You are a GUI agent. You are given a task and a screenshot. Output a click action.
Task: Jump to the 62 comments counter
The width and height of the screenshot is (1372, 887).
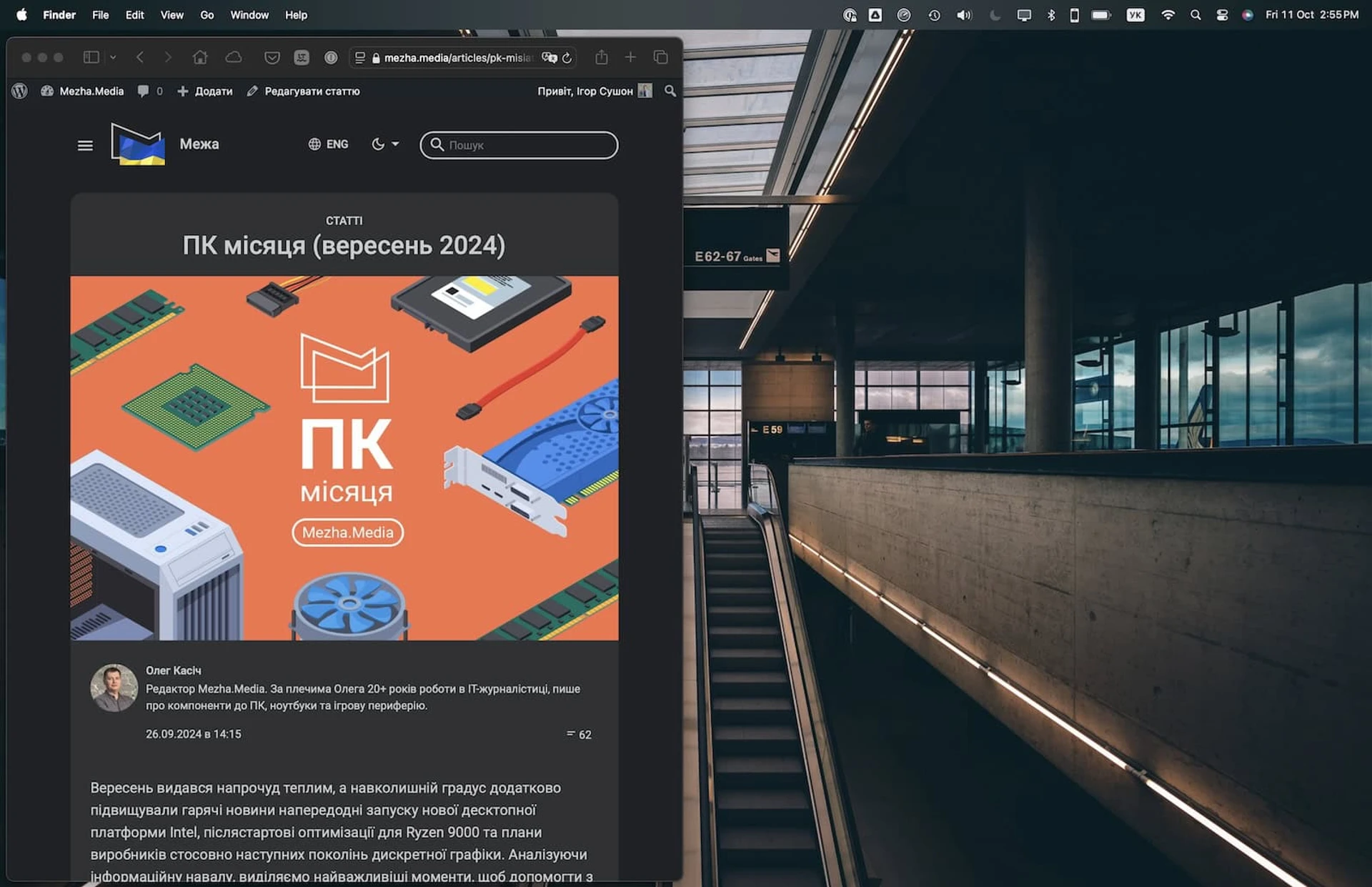point(579,735)
